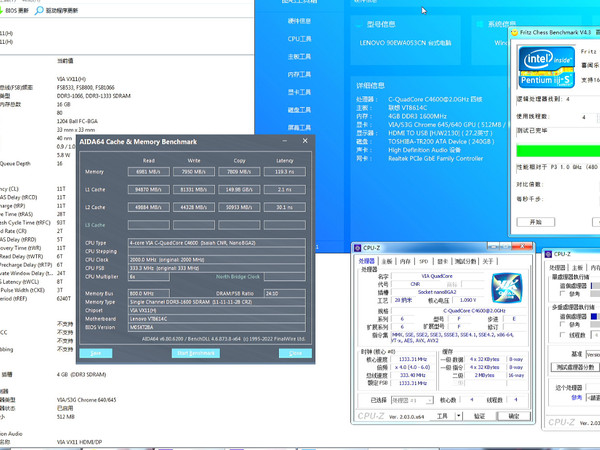Open the 基准 version dropdown

coord(593,355)
